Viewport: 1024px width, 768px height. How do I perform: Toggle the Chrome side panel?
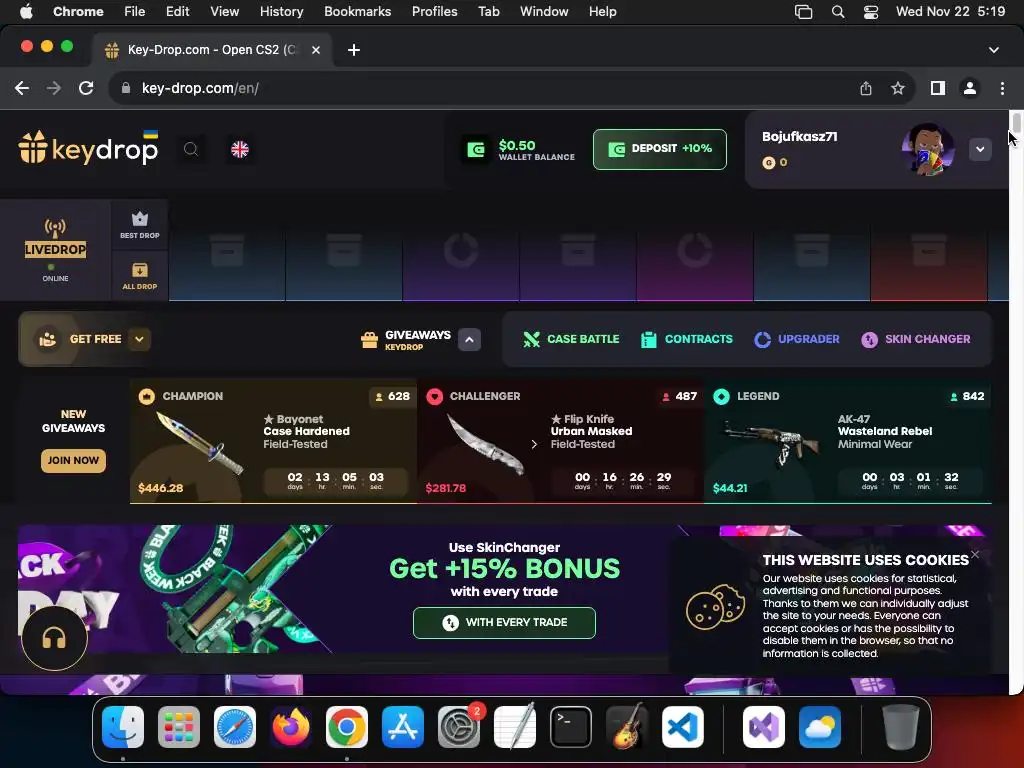coord(938,88)
